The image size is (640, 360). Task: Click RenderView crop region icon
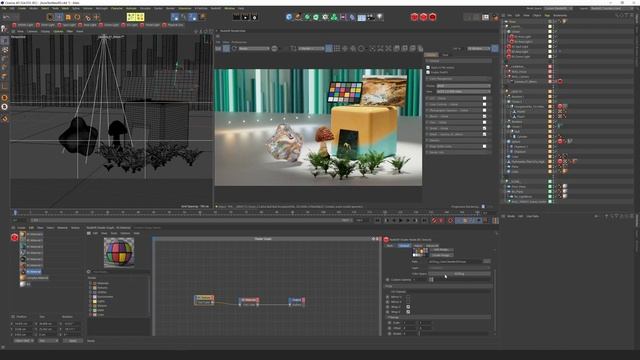293,49
